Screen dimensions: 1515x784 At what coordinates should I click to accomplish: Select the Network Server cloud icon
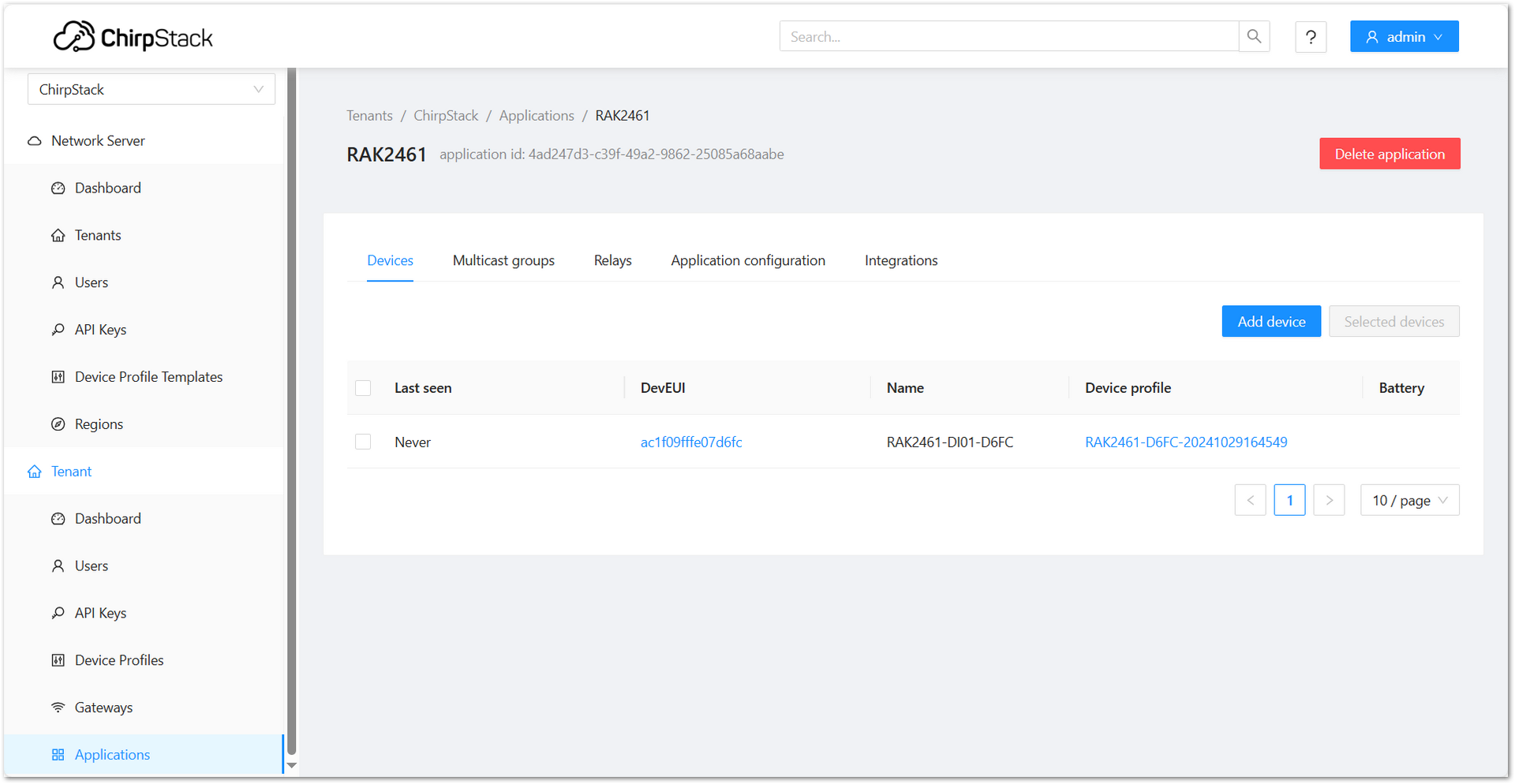[34, 140]
